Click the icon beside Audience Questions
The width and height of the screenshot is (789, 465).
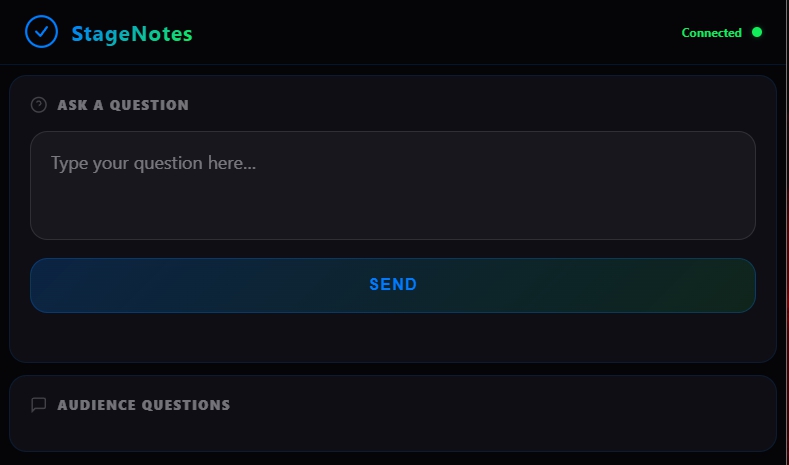tap(39, 405)
